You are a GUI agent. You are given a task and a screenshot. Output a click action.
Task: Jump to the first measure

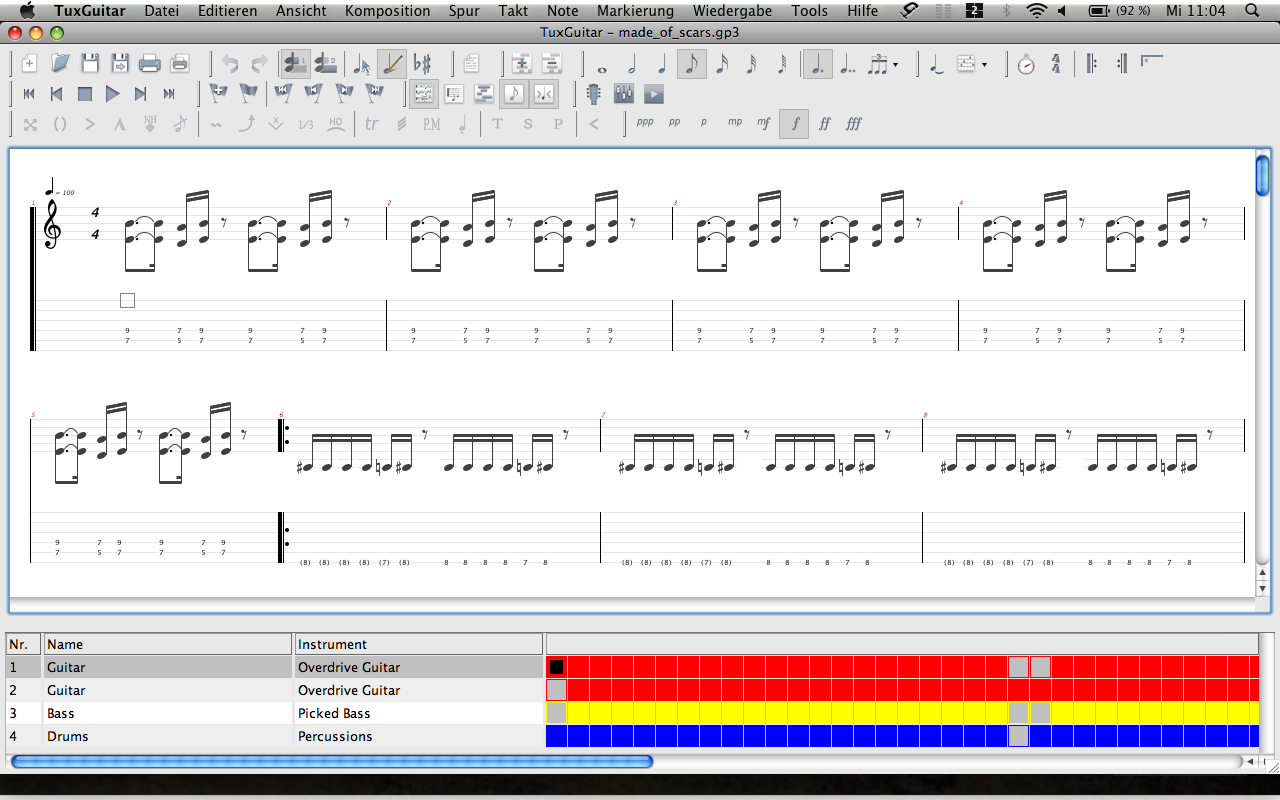[x=29, y=94]
